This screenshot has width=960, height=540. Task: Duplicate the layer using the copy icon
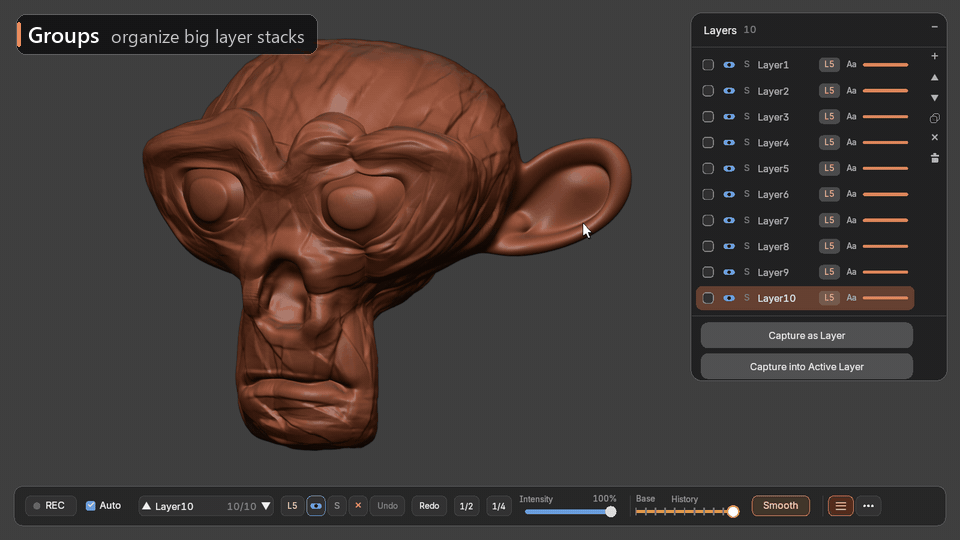(934, 118)
